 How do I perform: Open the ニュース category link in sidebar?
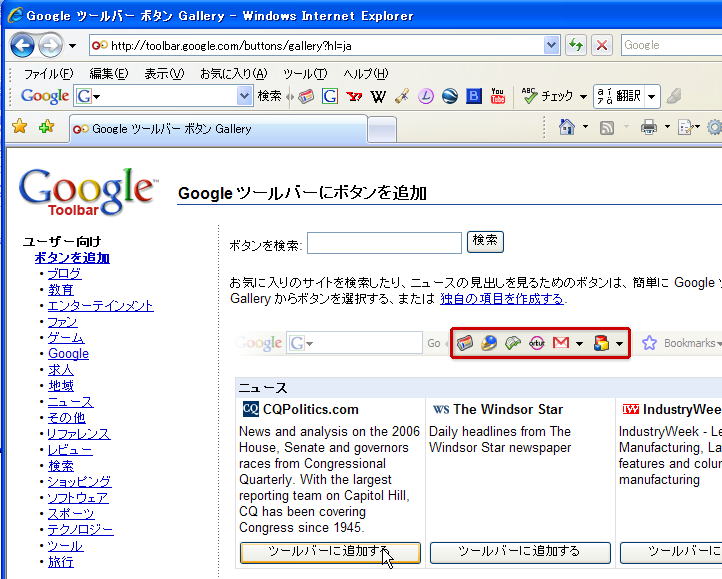(x=70, y=402)
